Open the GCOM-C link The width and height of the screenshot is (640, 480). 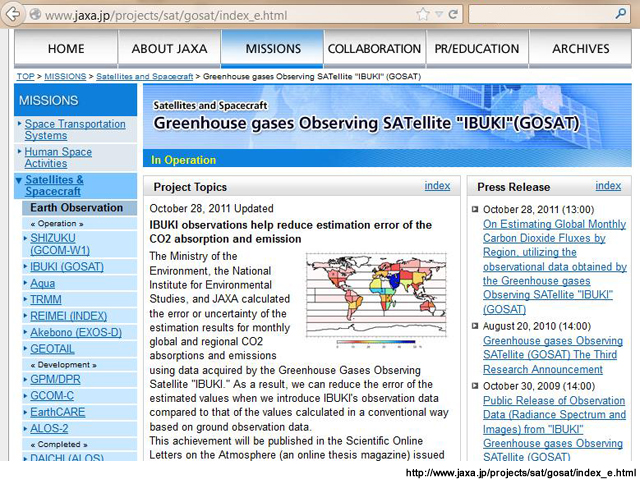52,396
